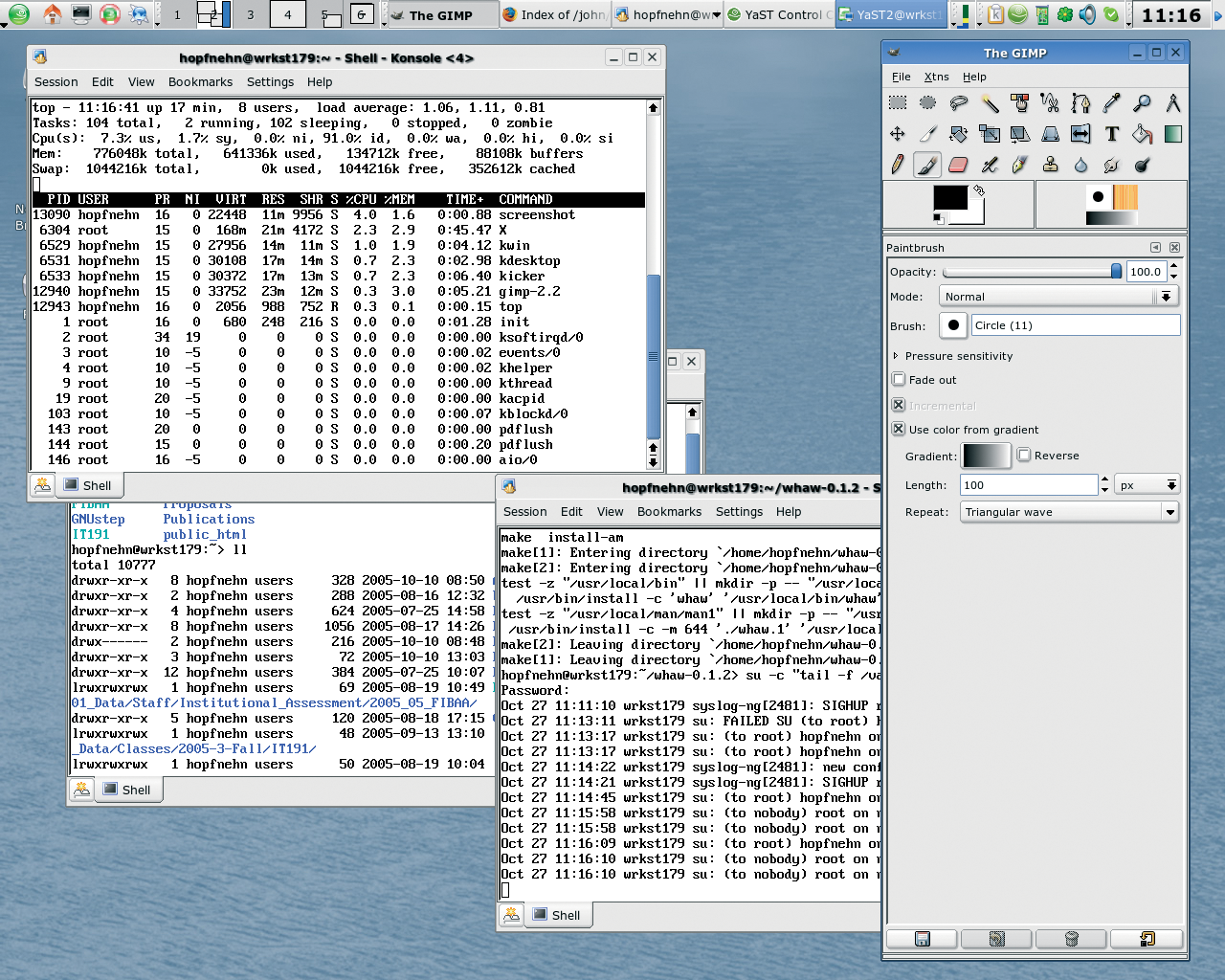Choose the Bucket Fill tool
1225x980 pixels.
(x=1143, y=134)
